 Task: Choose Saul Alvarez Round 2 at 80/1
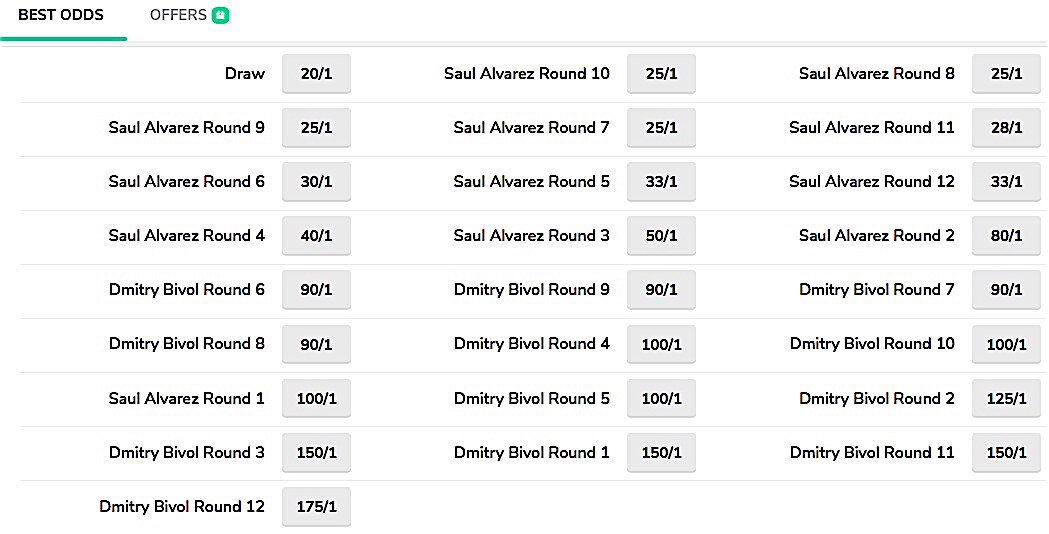1006,236
